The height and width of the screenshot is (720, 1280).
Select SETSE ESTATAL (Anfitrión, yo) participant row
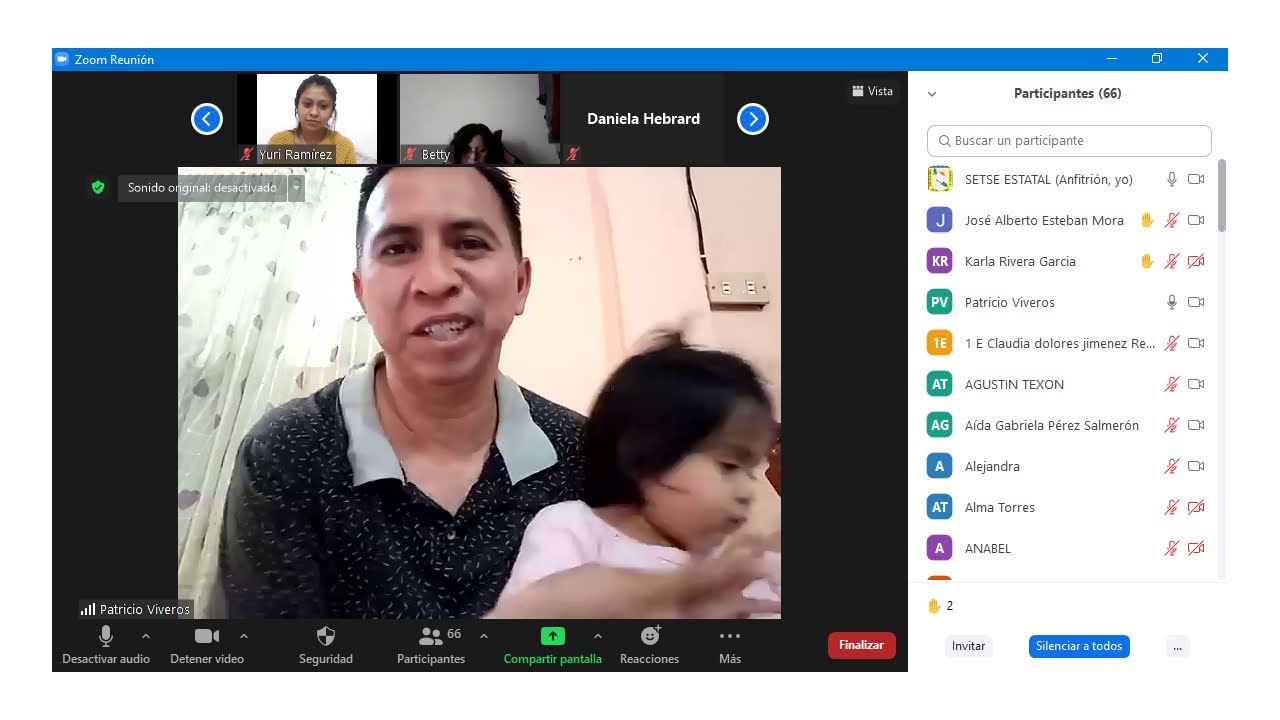tap(1066, 179)
